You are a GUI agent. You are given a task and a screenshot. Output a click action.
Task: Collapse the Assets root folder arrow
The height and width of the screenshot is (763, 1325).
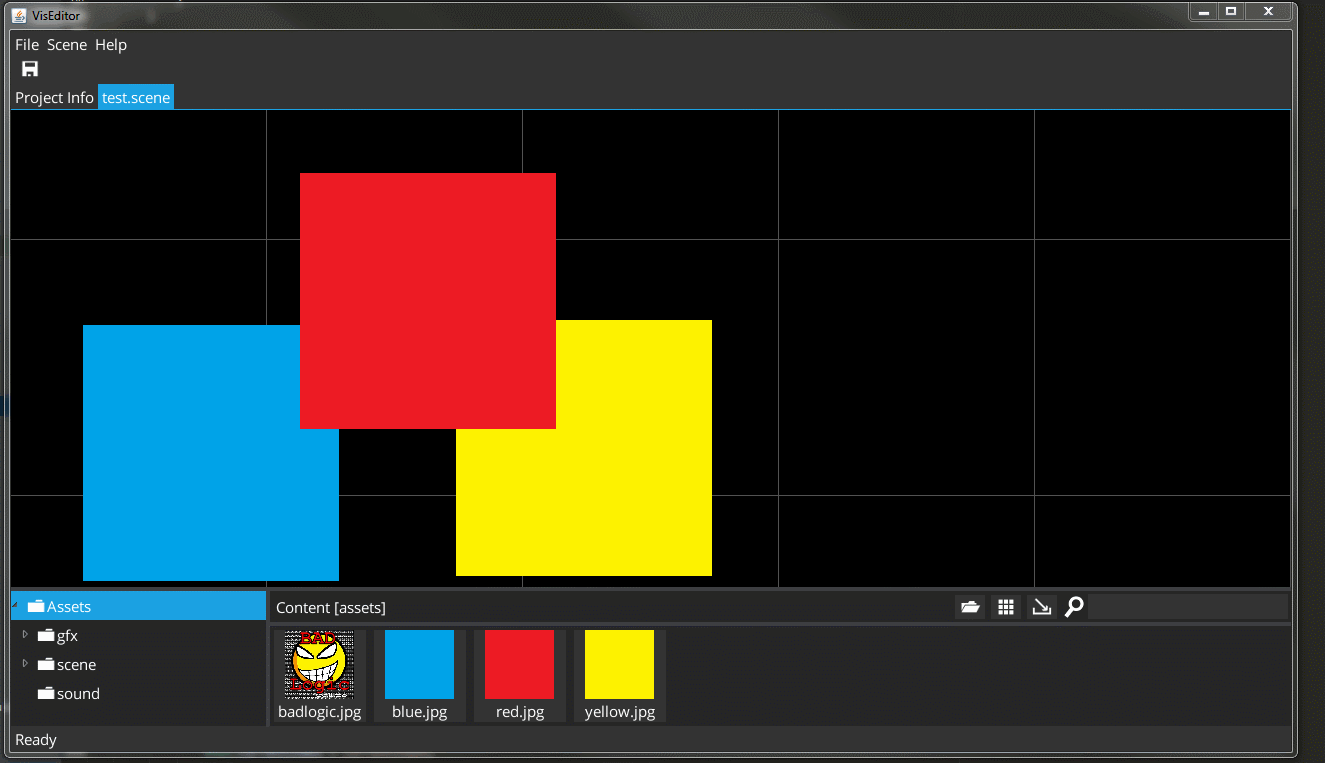pos(15,604)
